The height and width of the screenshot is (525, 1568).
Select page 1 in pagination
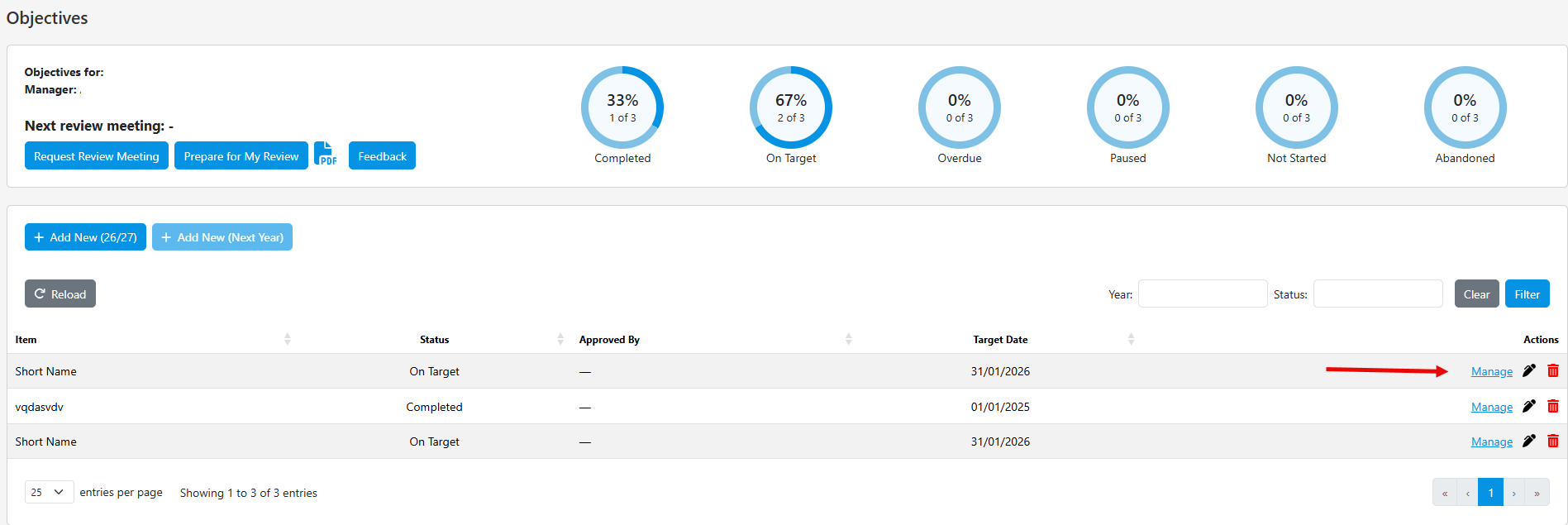pyautogui.click(x=1490, y=492)
